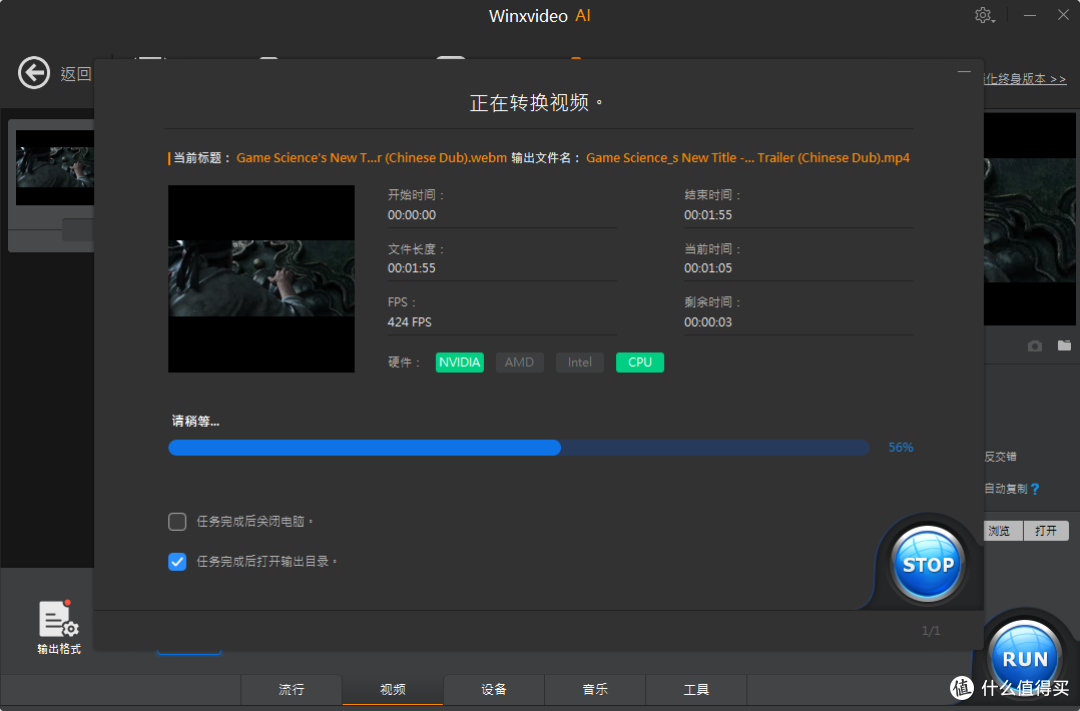Click the 56% progress percentage text

(x=900, y=448)
